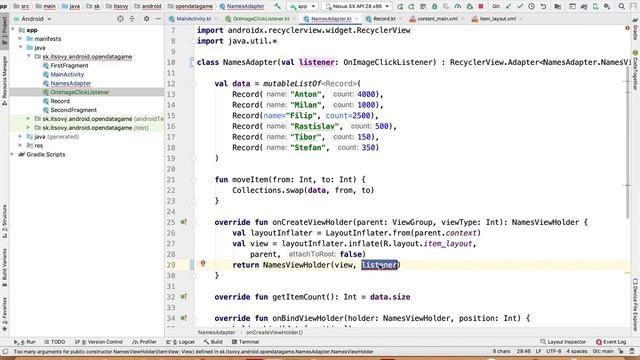This screenshot has height=360, width=640.
Task: Click the Build project hammer icon
Action: click(278, 6)
